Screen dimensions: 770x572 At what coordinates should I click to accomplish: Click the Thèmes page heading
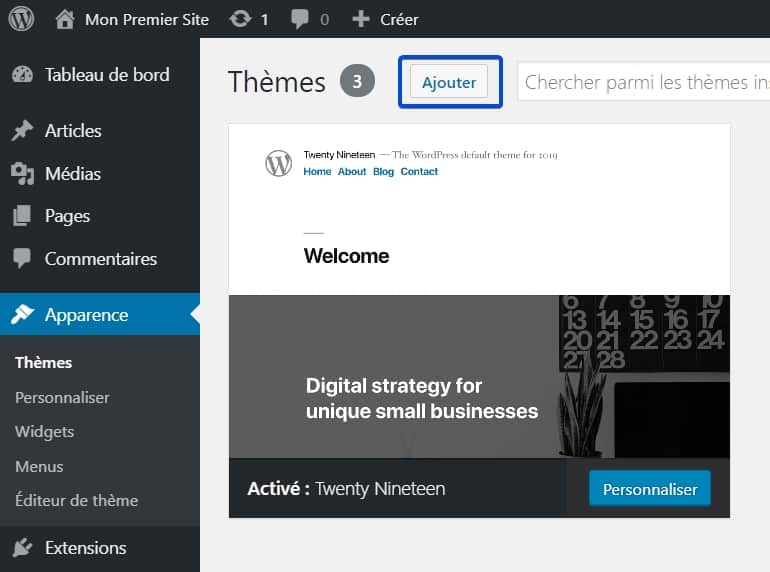coord(276,82)
